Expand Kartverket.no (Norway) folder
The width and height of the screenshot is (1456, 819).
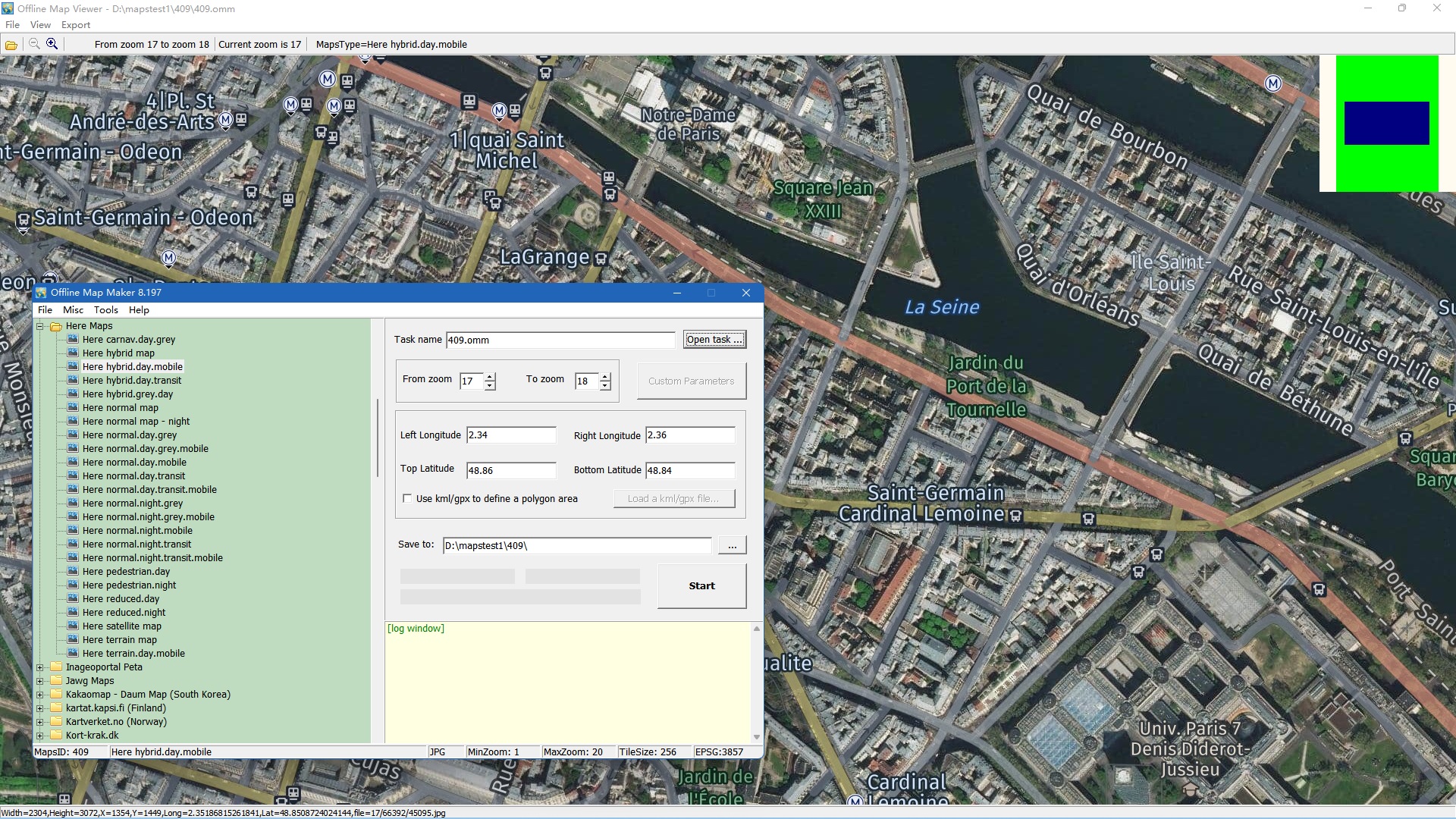point(40,722)
